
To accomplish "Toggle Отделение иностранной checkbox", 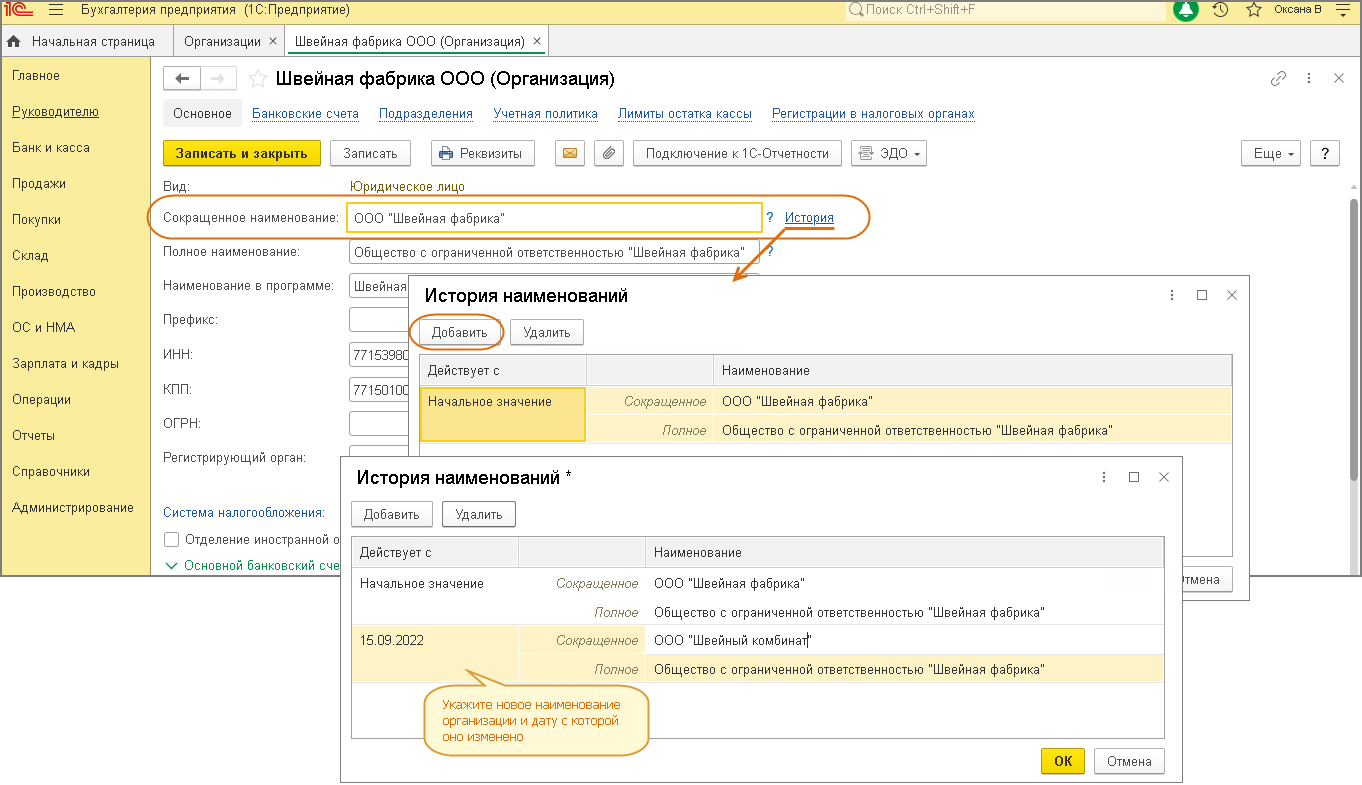I will click(x=172, y=540).
